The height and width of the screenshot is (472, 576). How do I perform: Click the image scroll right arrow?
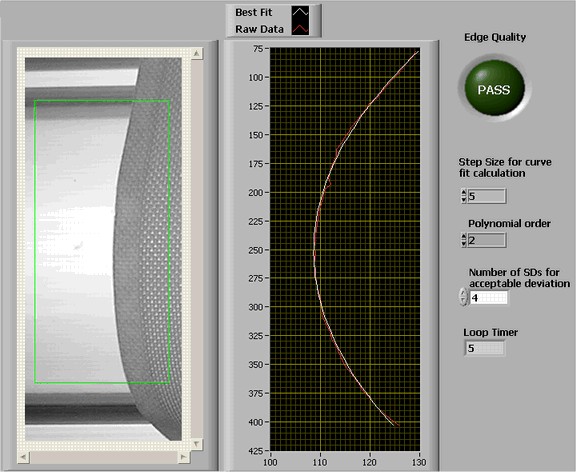pyautogui.click(x=183, y=457)
